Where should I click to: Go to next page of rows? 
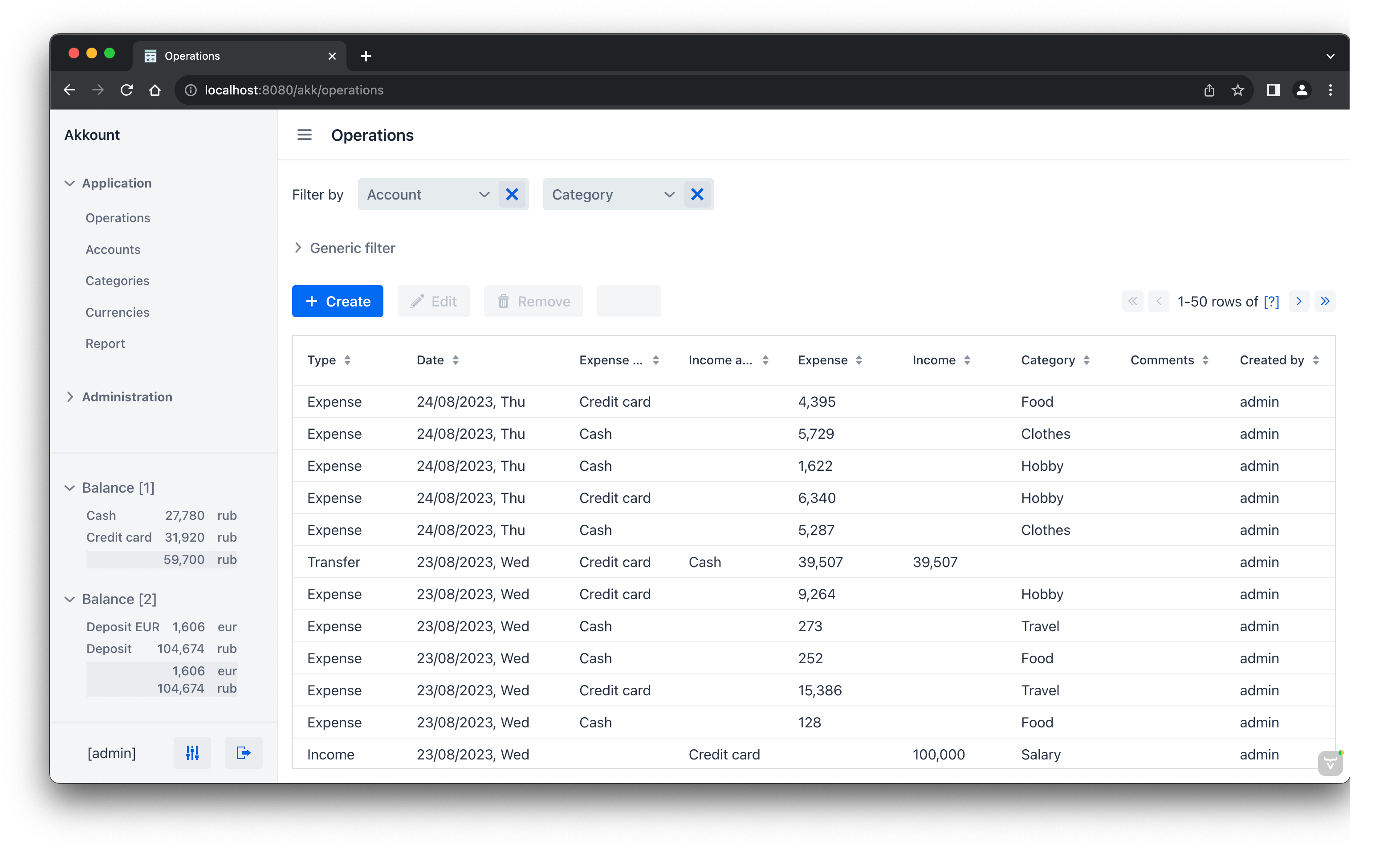tap(1299, 301)
